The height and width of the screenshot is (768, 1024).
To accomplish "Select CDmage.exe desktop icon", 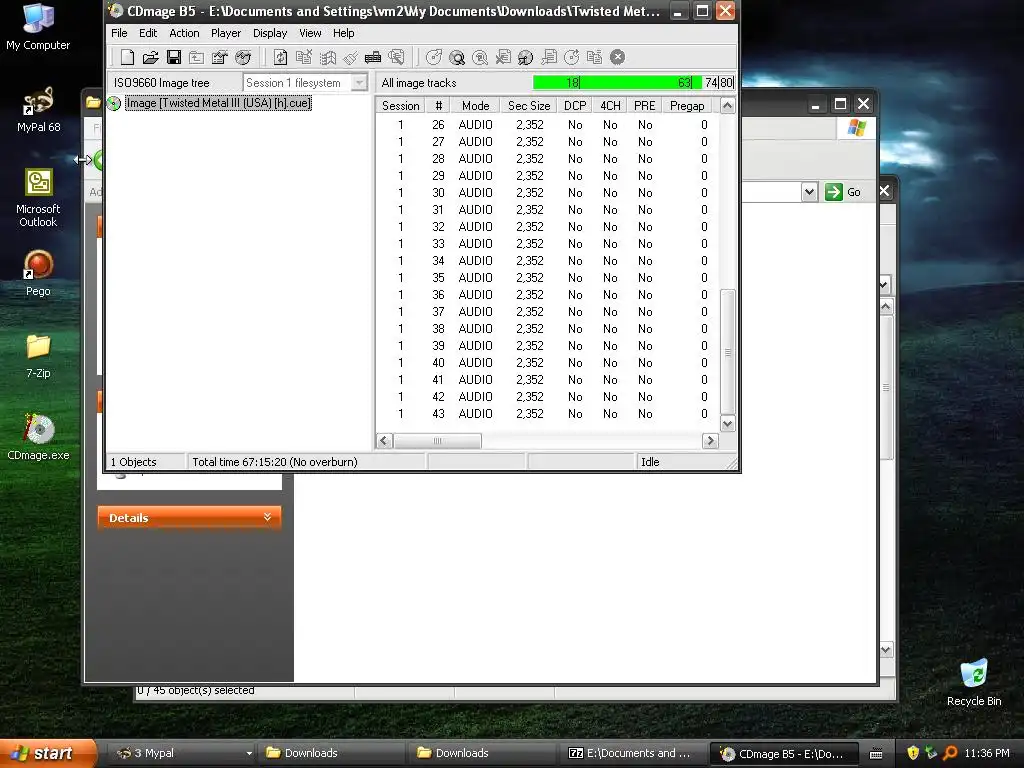I will 38,438.
